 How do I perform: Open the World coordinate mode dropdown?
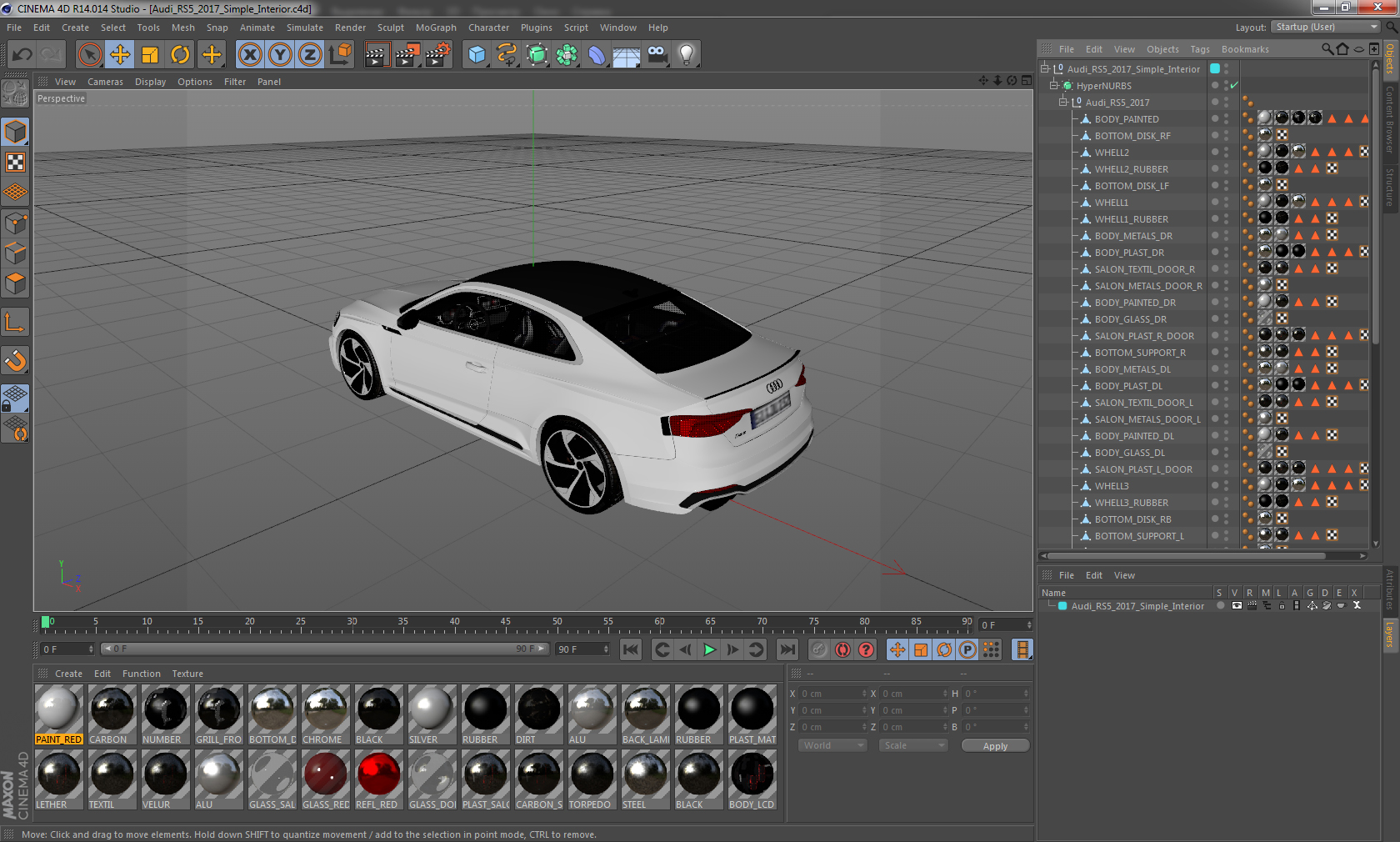tap(833, 745)
